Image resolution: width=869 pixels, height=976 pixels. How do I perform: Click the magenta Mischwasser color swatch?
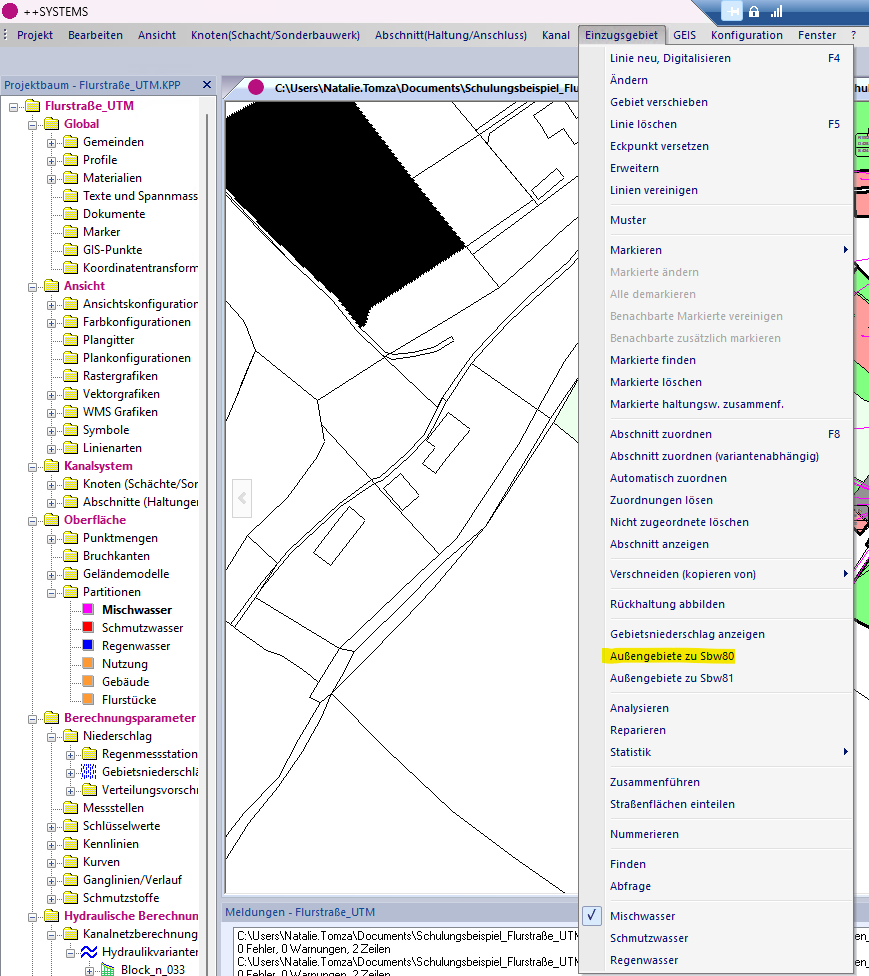88,610
